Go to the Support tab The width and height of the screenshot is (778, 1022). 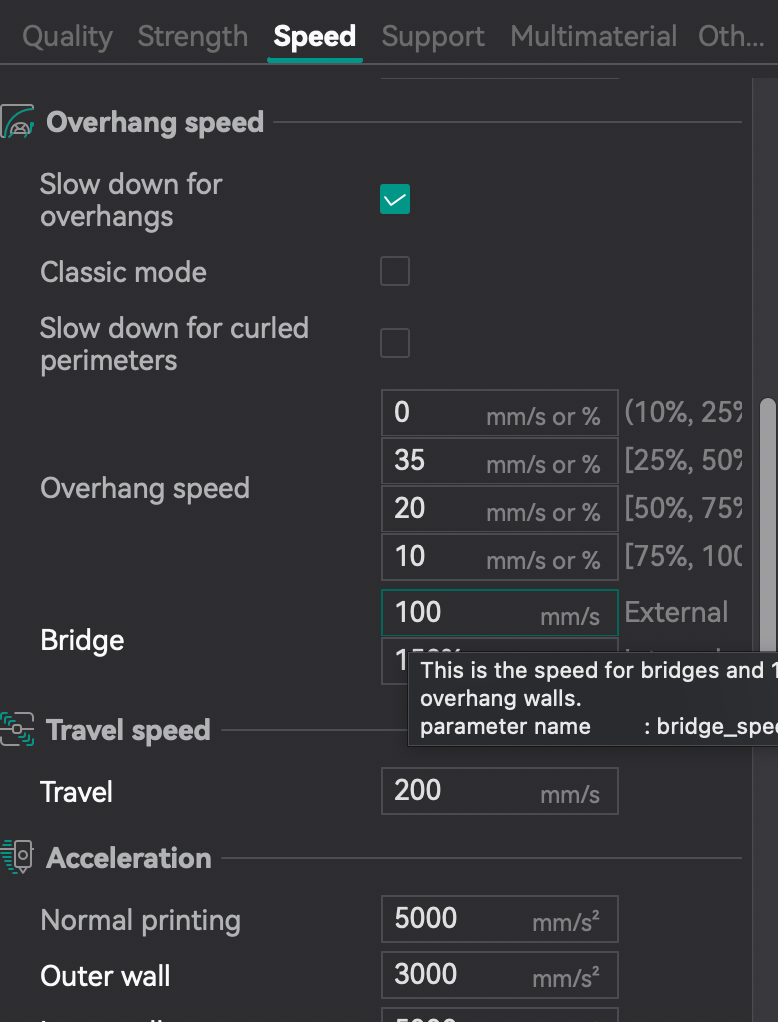[x=433, y=37]
